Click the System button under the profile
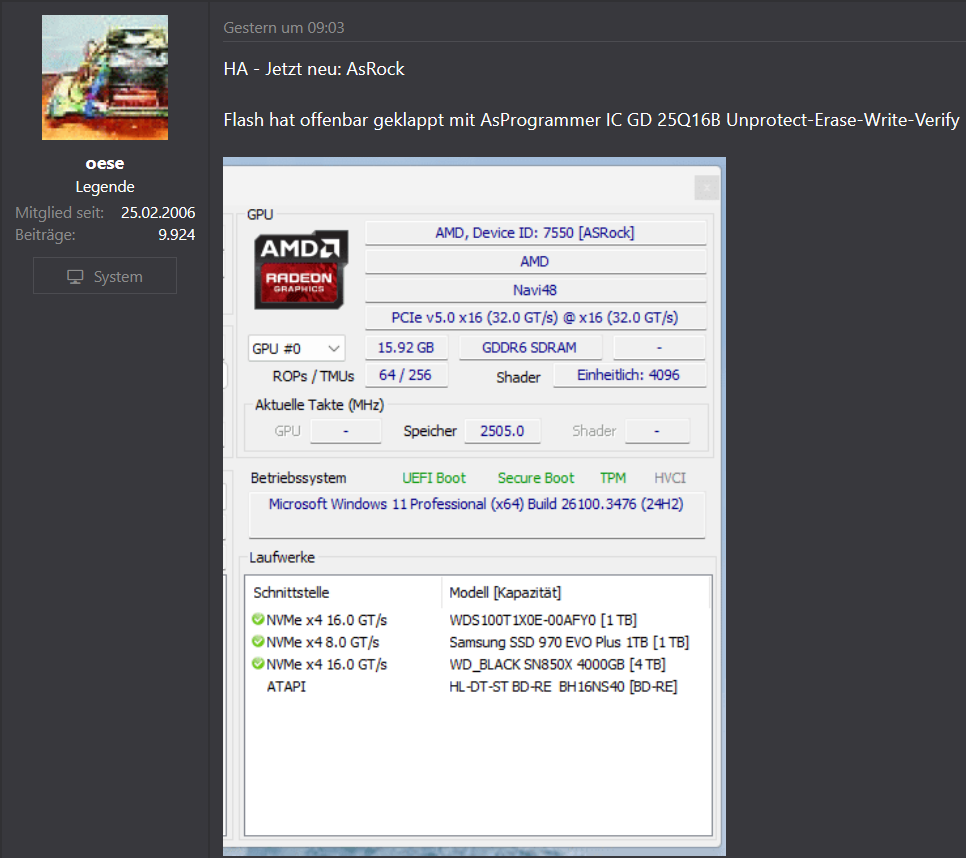 [x=105, y=276]
